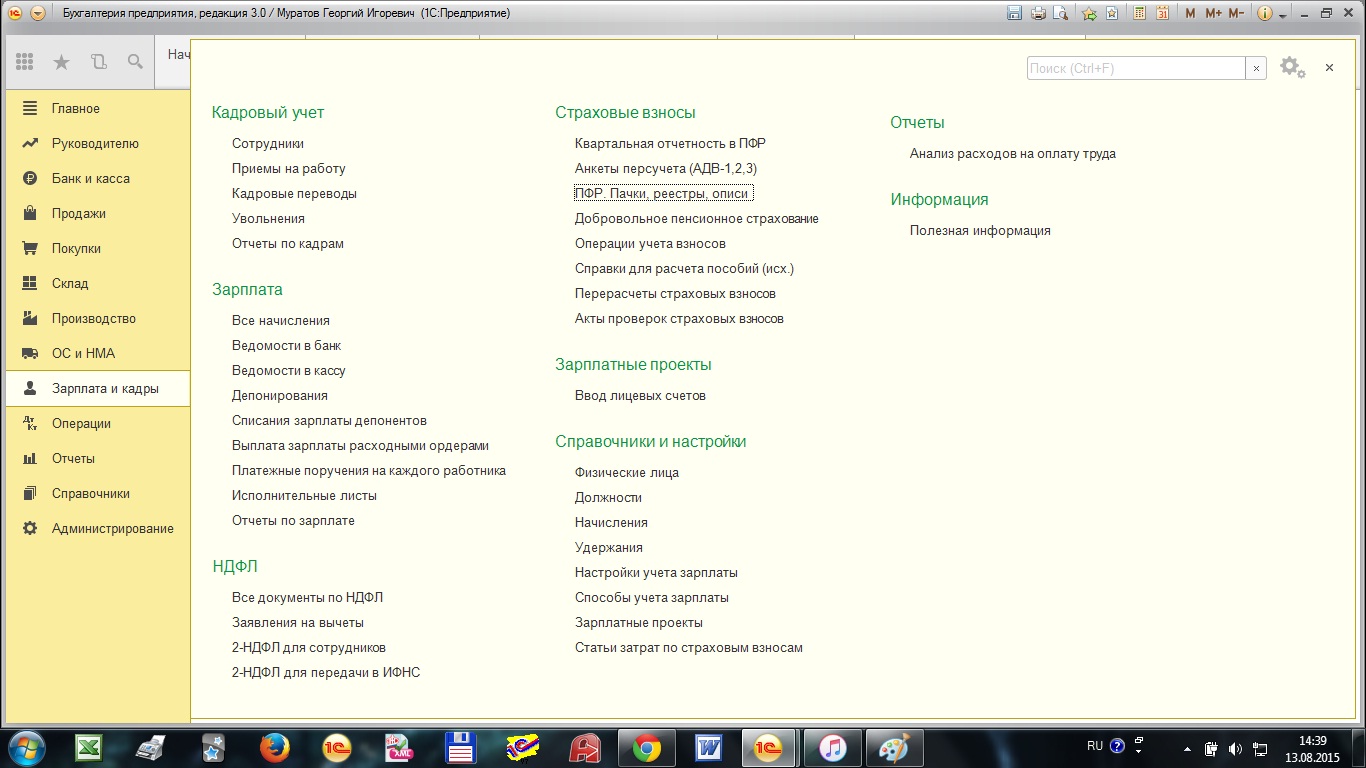Show hidden system tray icons
The width and height of the screenshot is (1366, 768).
pyautogui.click(x=1187, y=748)
